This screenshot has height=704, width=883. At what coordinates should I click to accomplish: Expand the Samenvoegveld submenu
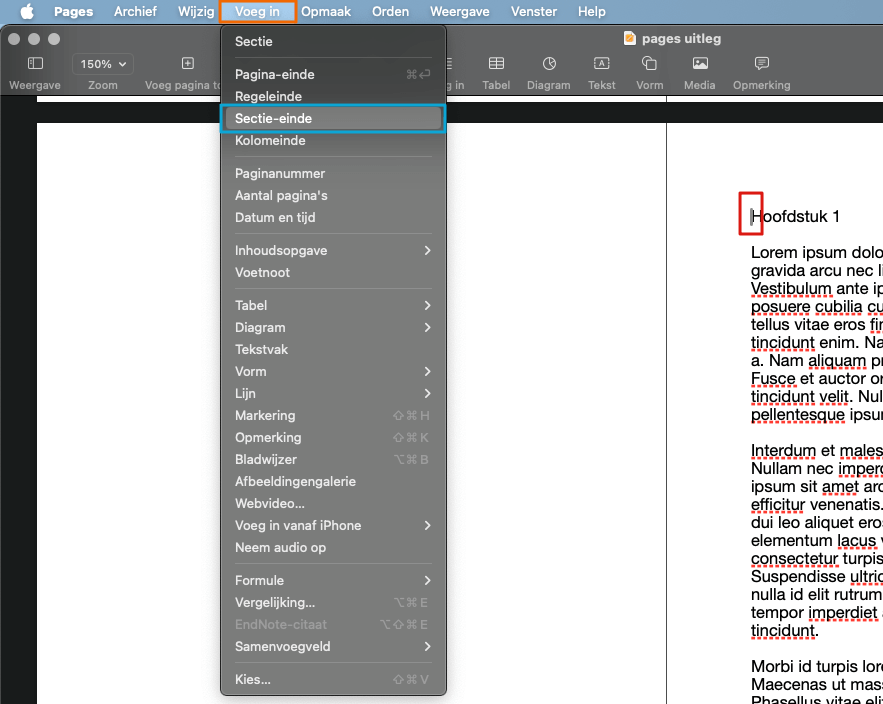(x=427, y=647)
